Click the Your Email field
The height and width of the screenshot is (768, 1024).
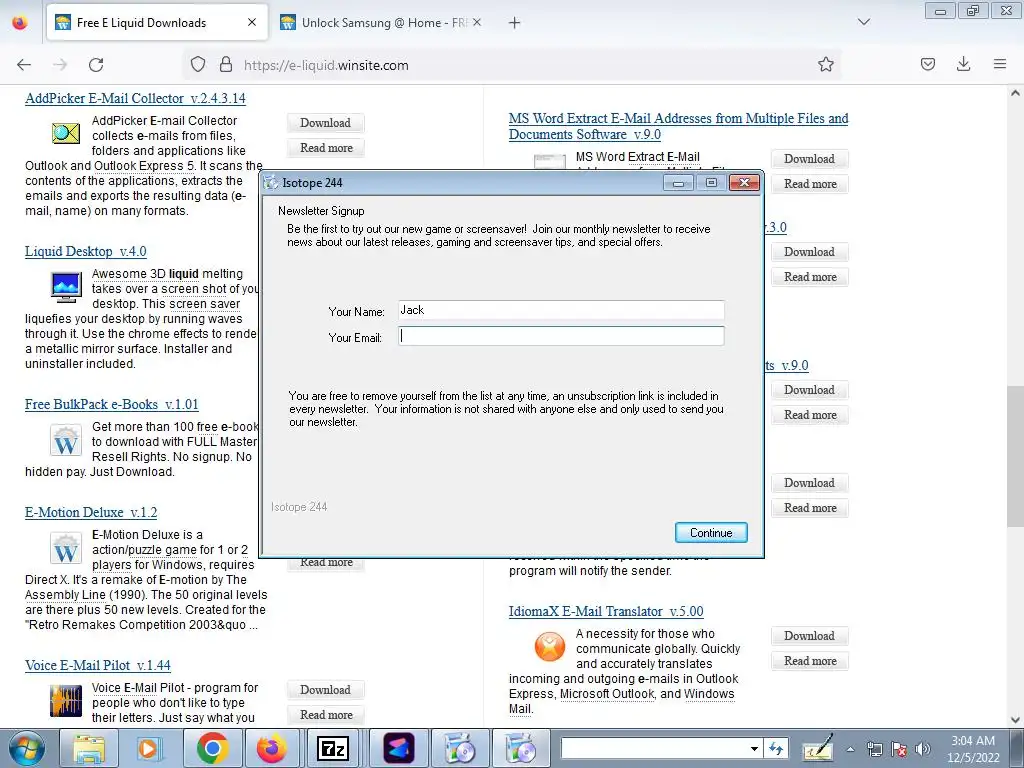(561, 336)
